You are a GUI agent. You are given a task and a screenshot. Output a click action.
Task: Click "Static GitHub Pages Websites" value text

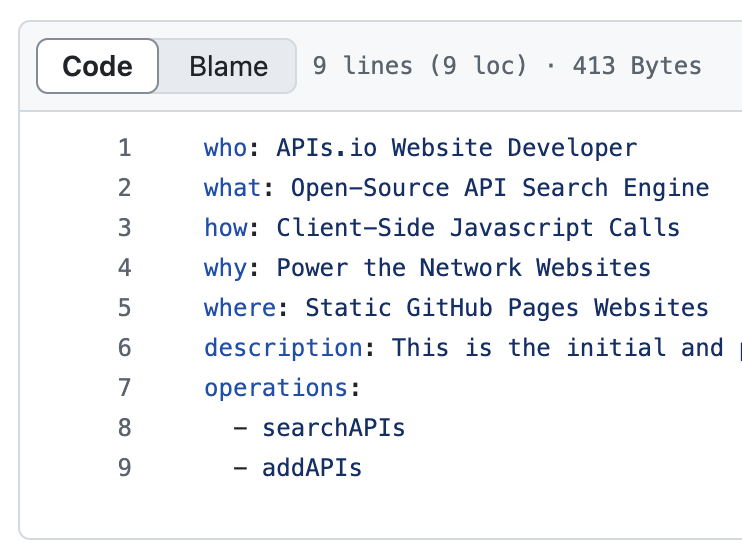click(x=506, y=308)
